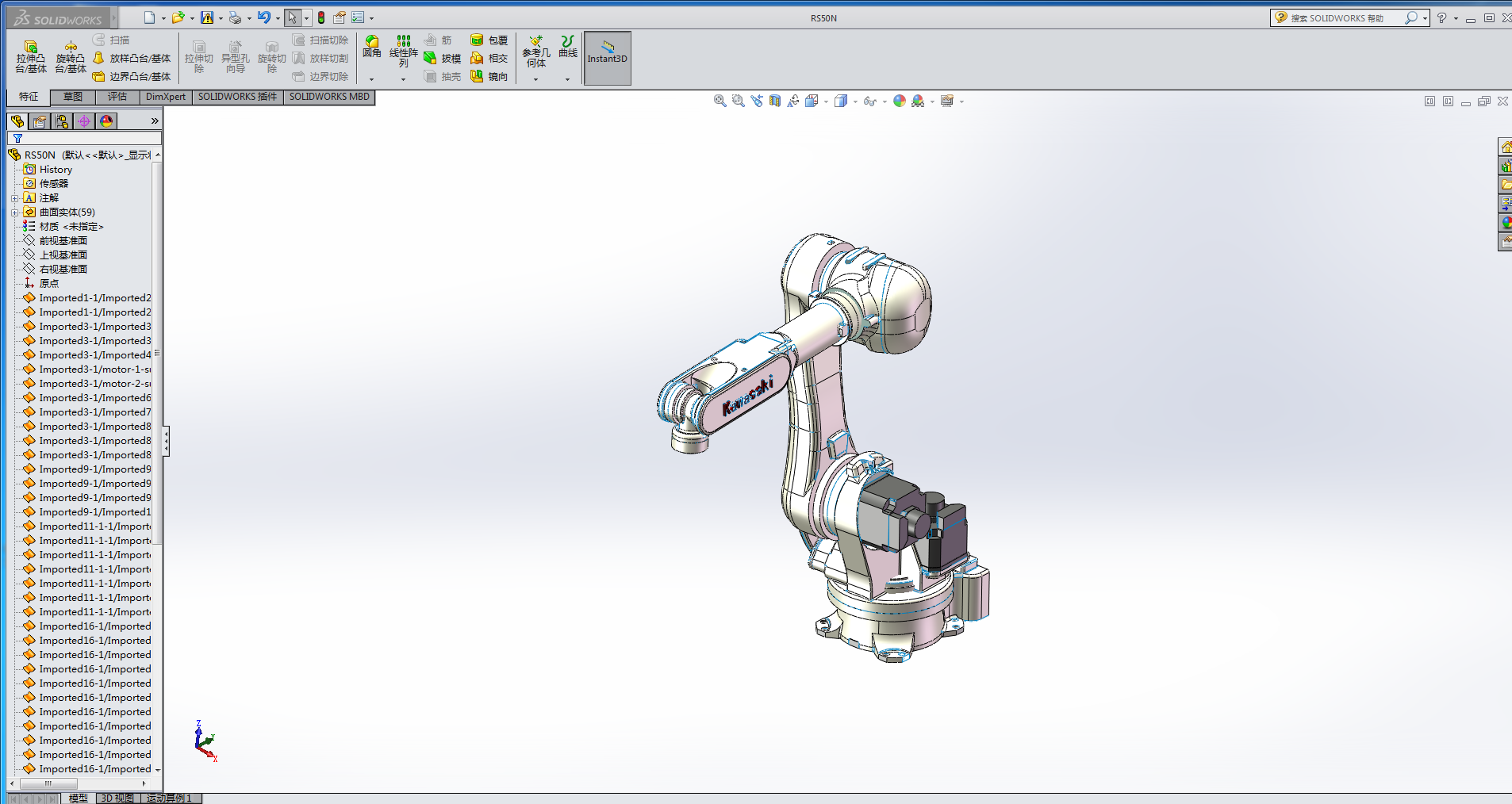
Task: Click the Zoom to Fit magnifier icon
Action: [x=720, y=101]
